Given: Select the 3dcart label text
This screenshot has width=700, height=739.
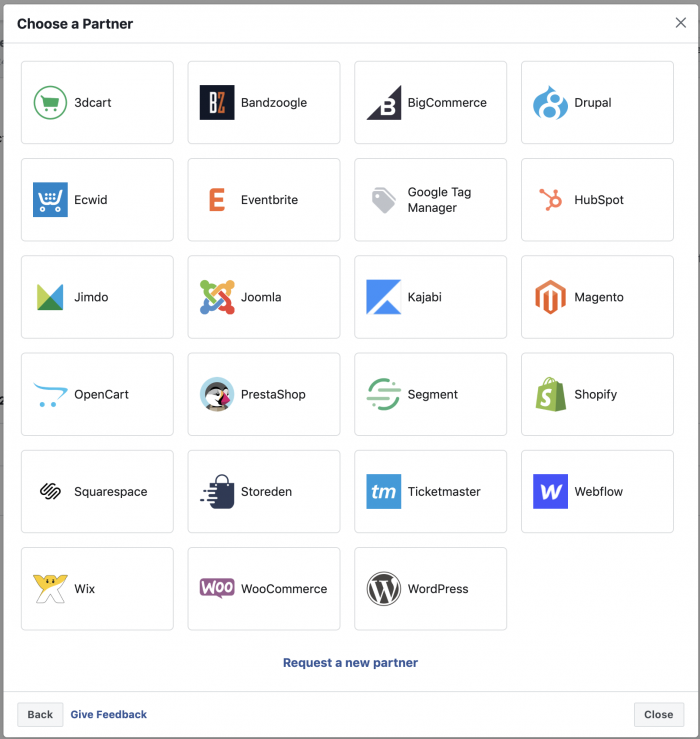Looking at the screenshot, I should click(93, 102).
